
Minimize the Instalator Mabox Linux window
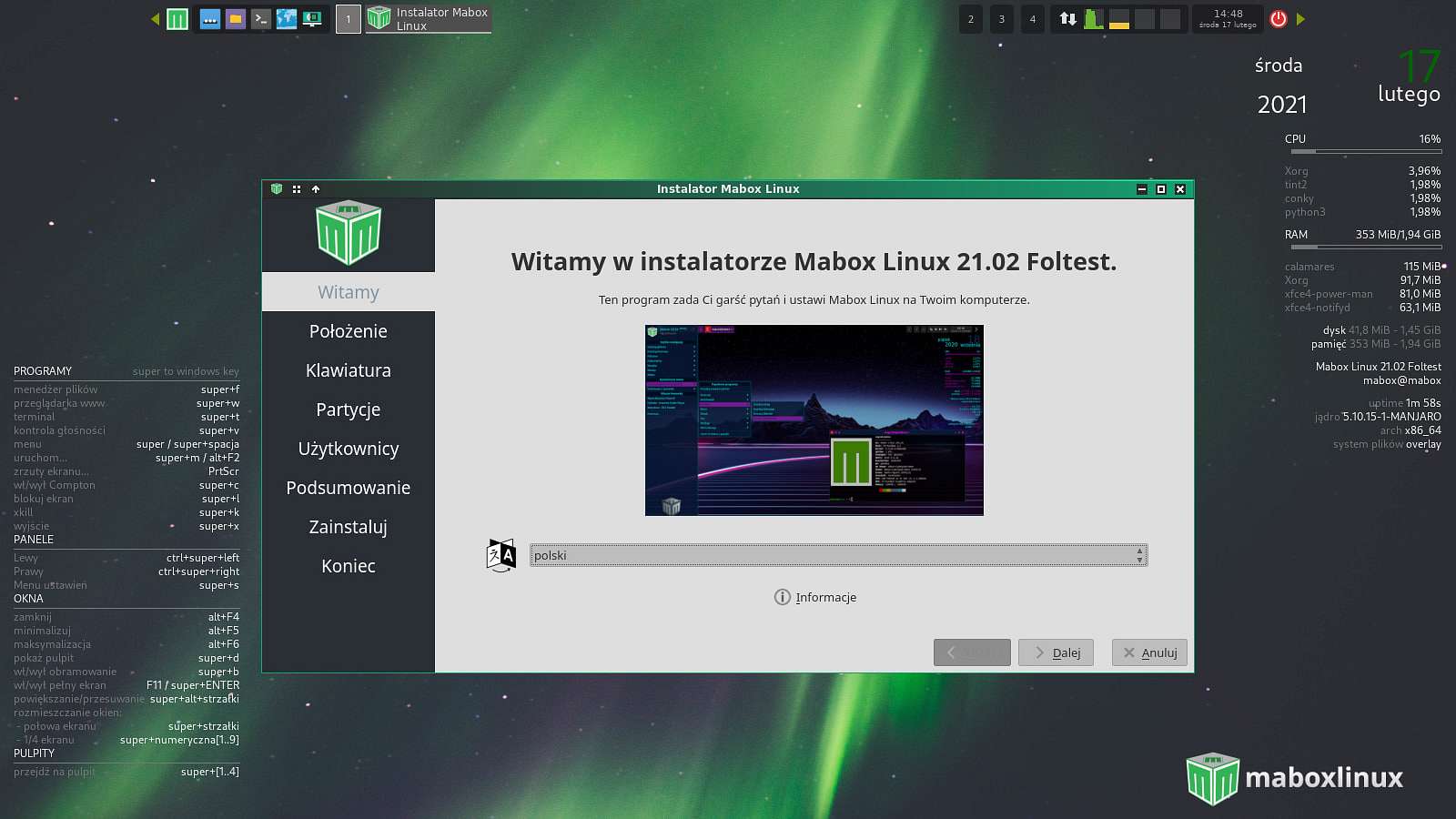pos(1142,189)
